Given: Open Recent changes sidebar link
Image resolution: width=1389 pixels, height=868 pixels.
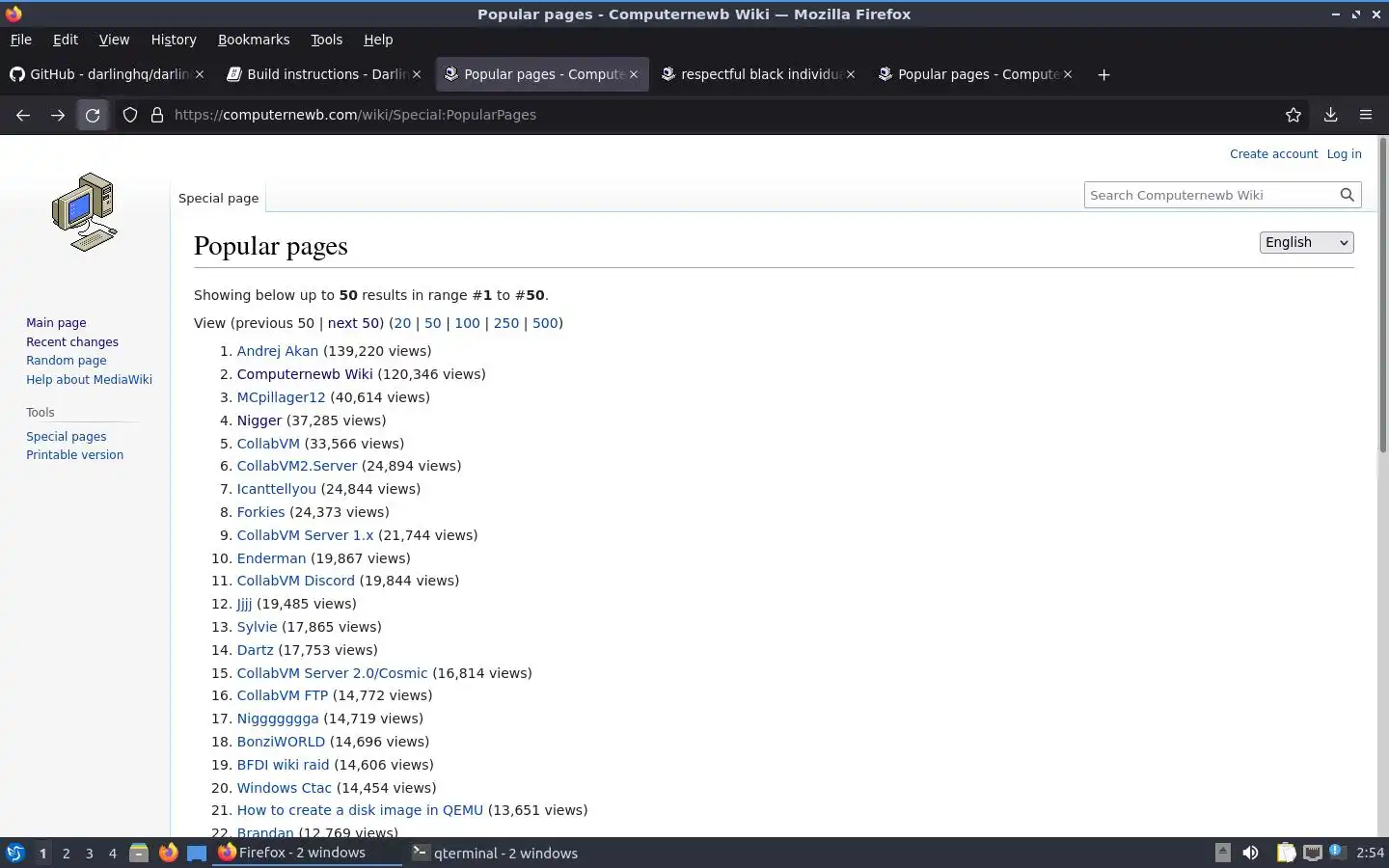Looking at the screenshot, I should [72, 341].
